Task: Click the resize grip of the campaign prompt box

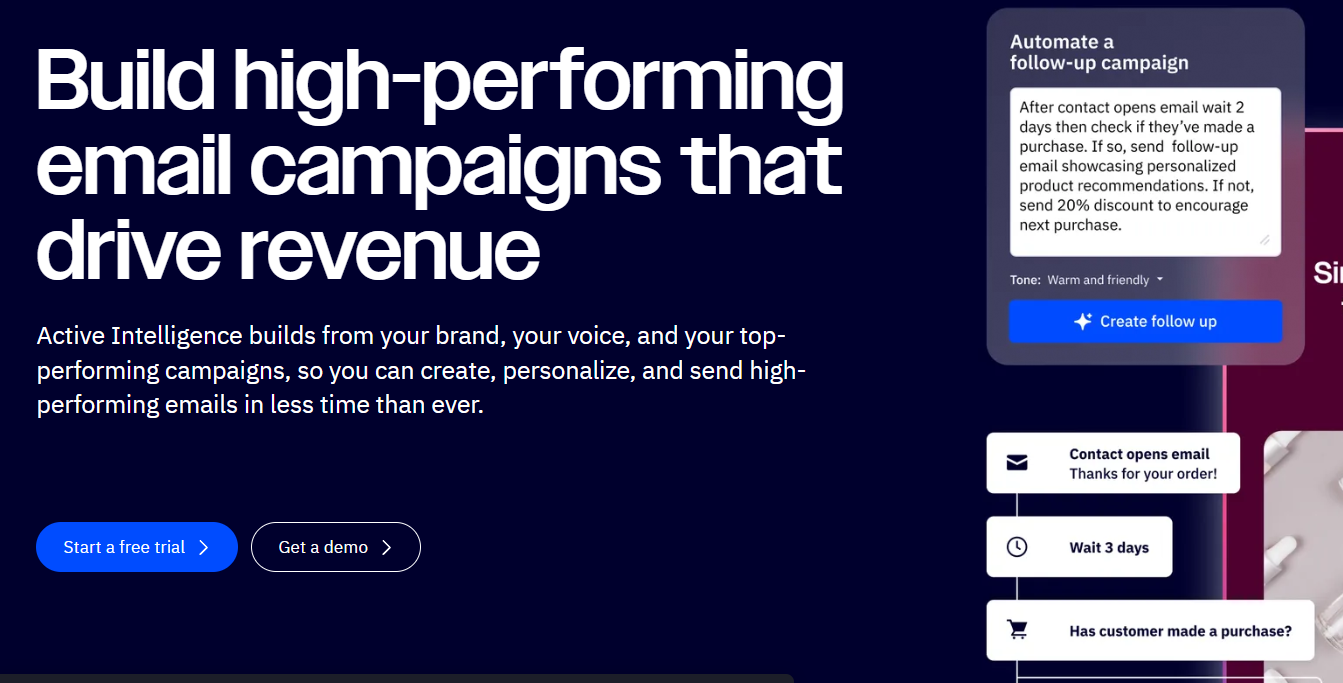Action: coord(1264,240)
